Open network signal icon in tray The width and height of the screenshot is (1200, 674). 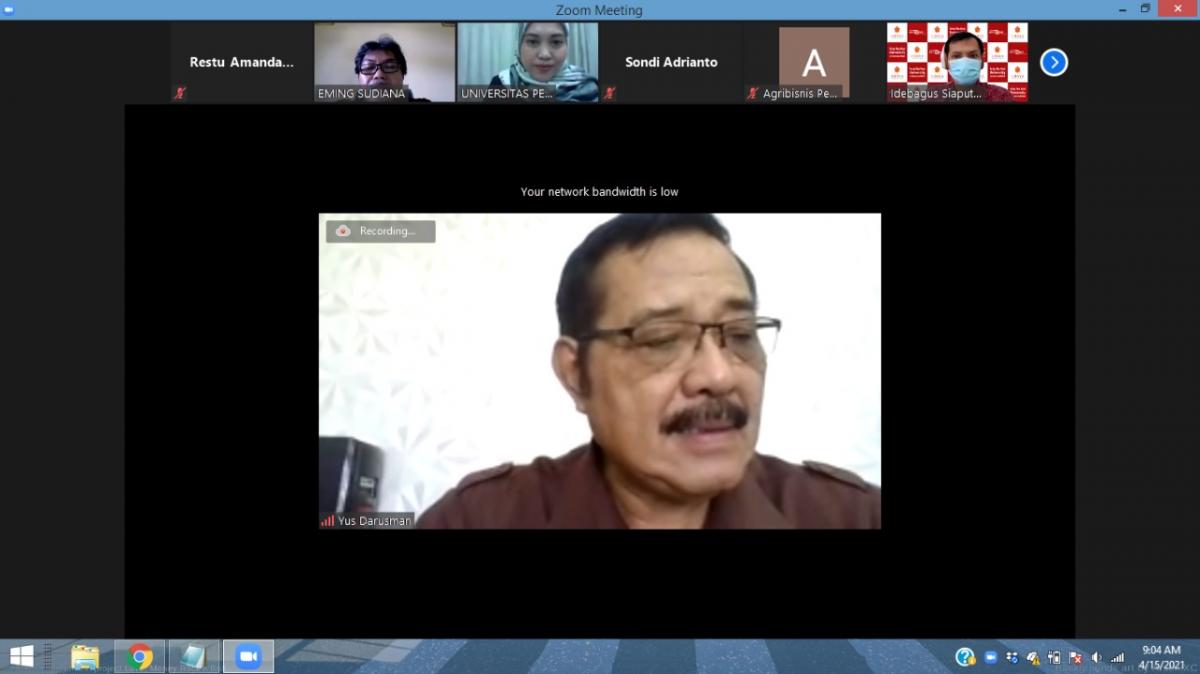[x=1117, y=657]
